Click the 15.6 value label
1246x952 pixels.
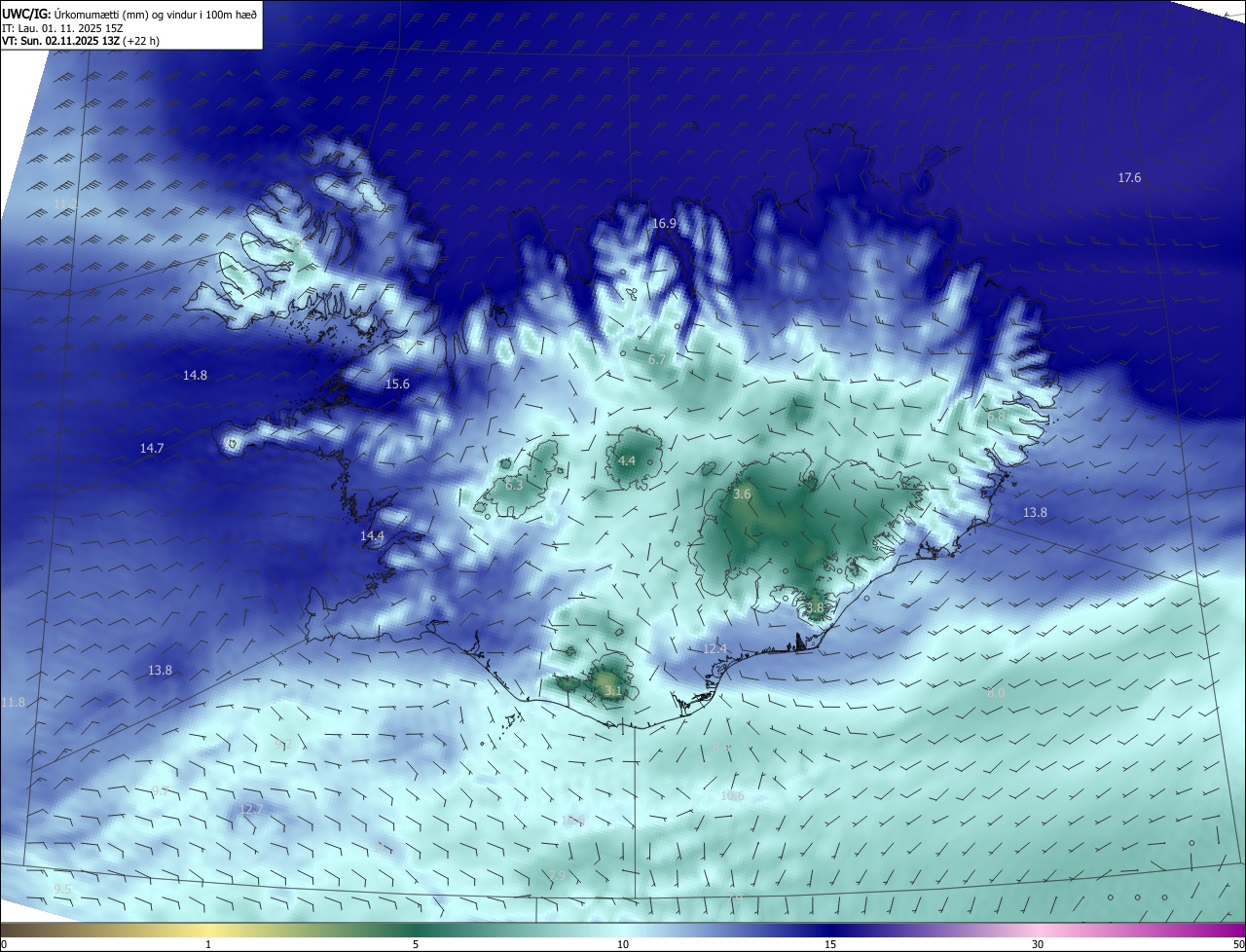pos(397,384)
